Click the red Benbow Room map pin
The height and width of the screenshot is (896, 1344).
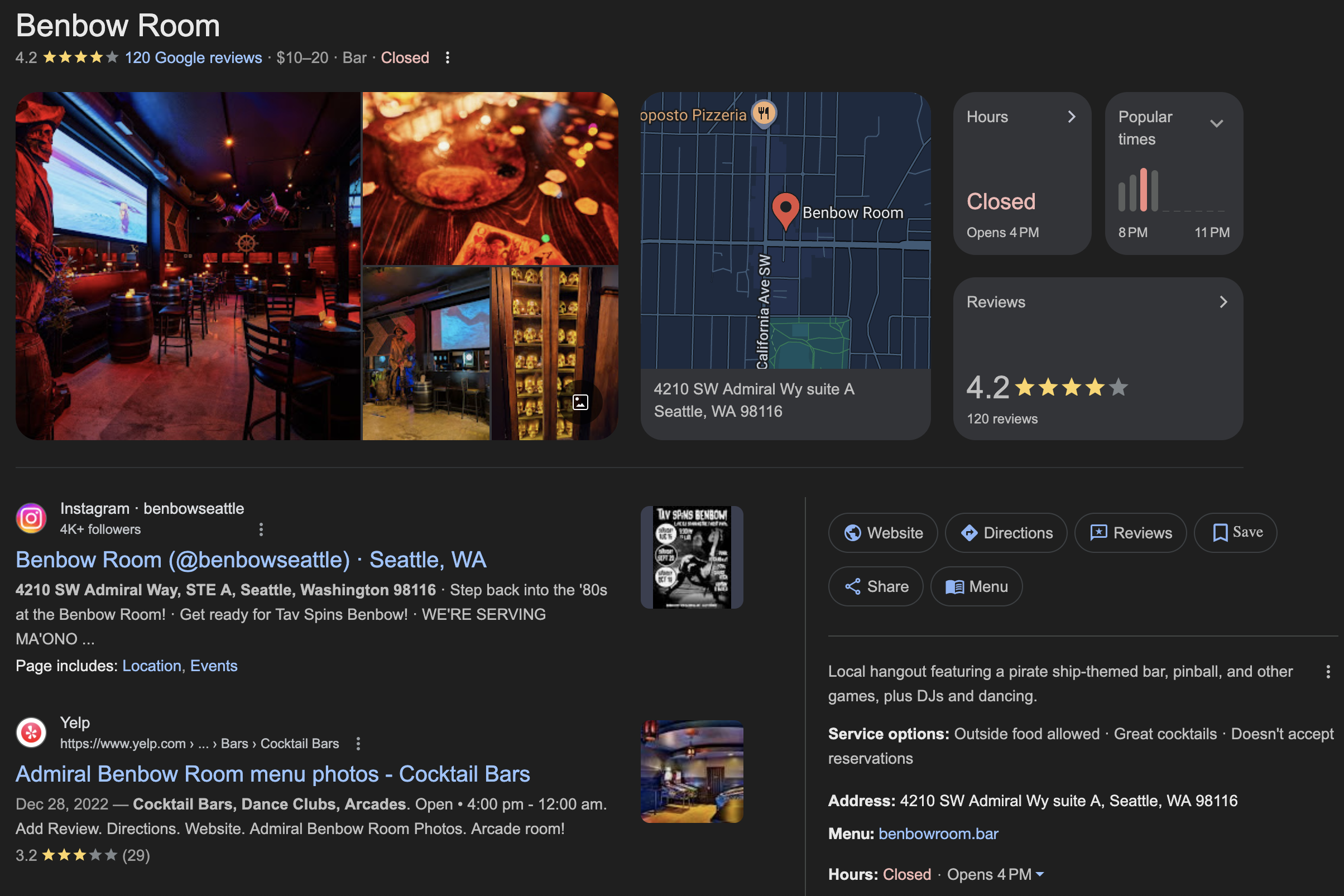(x=785, y=210)
